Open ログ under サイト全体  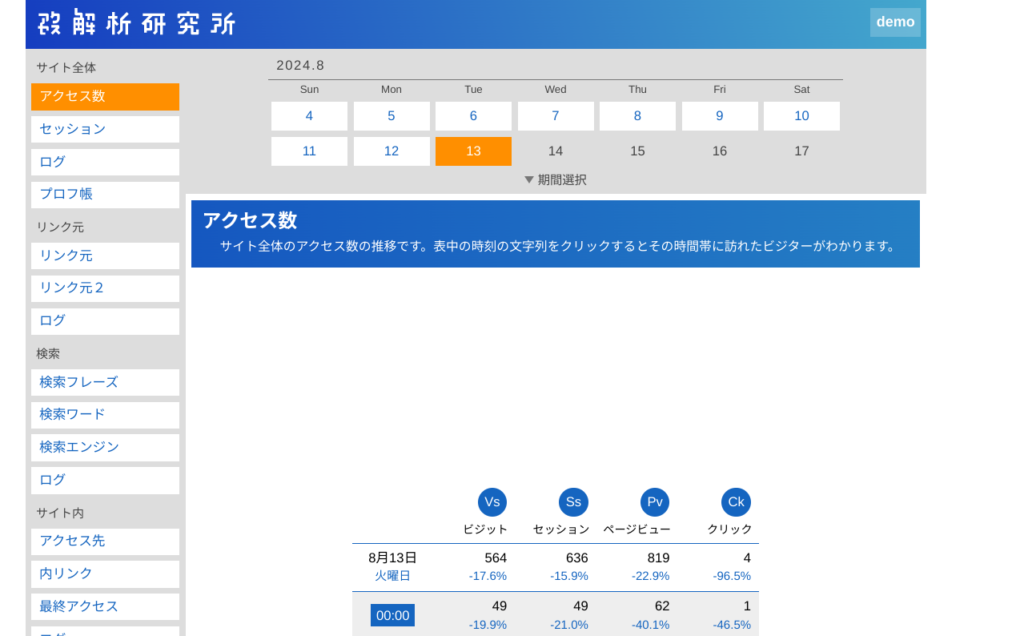pyautogui.click(x=105, y=162)
